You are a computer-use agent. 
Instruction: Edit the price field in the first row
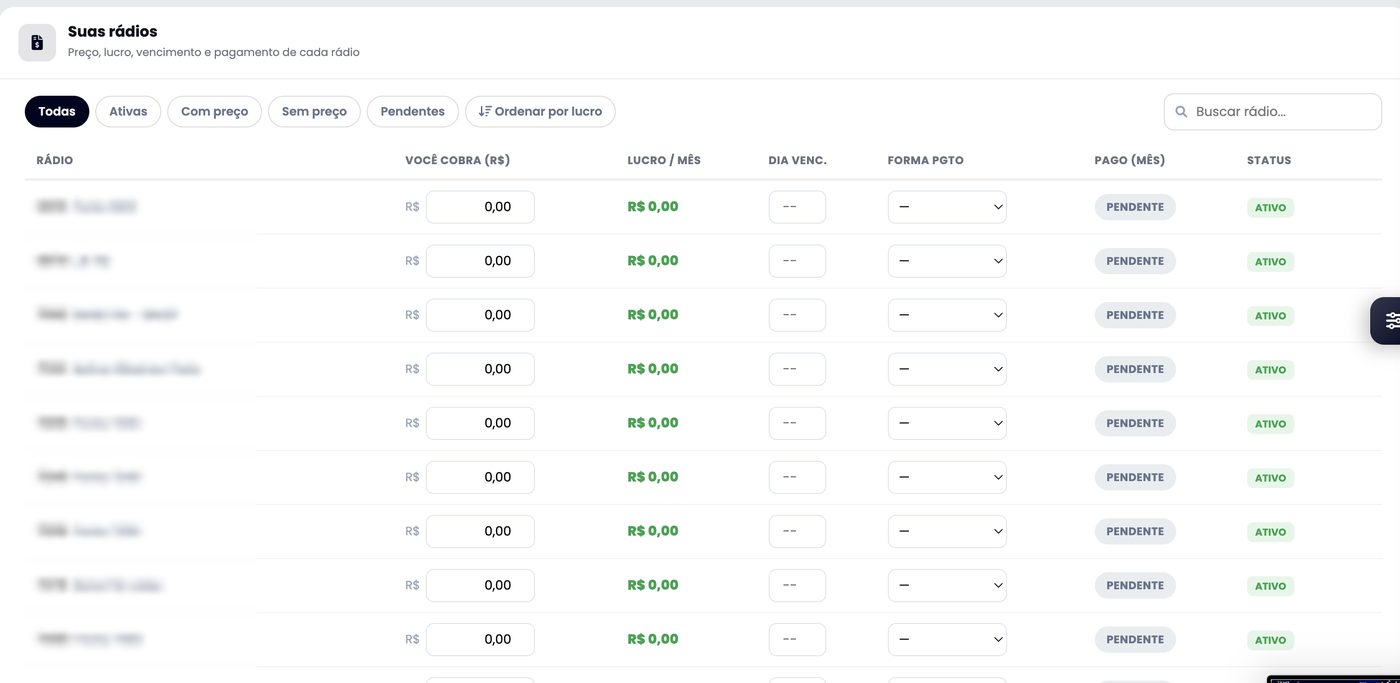click(480, 207)
